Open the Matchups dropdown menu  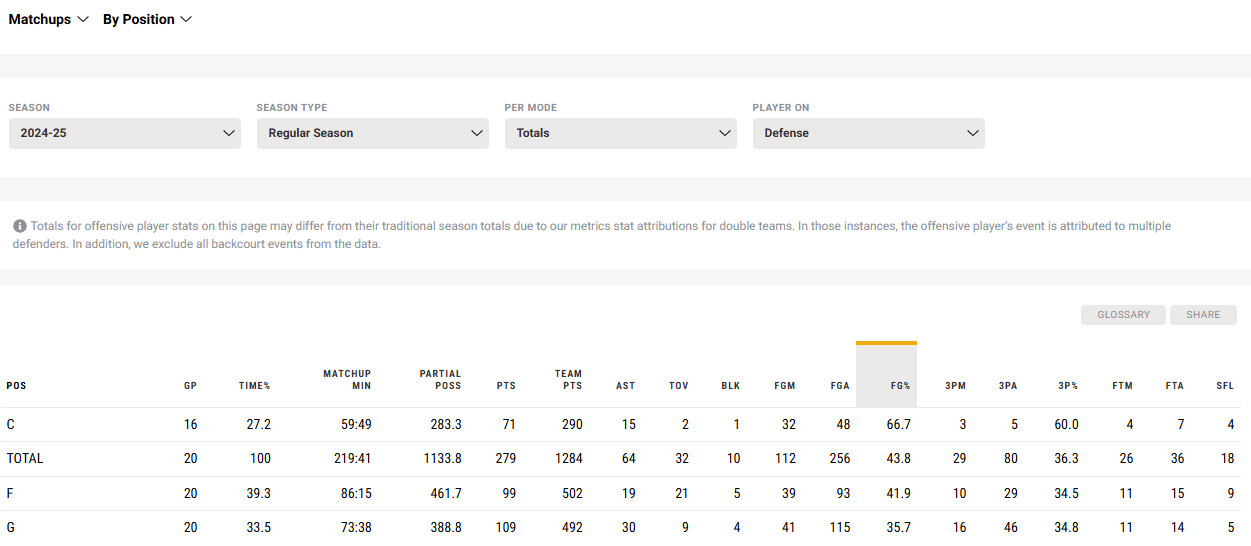pyautogui.click(x=49, y=19)
